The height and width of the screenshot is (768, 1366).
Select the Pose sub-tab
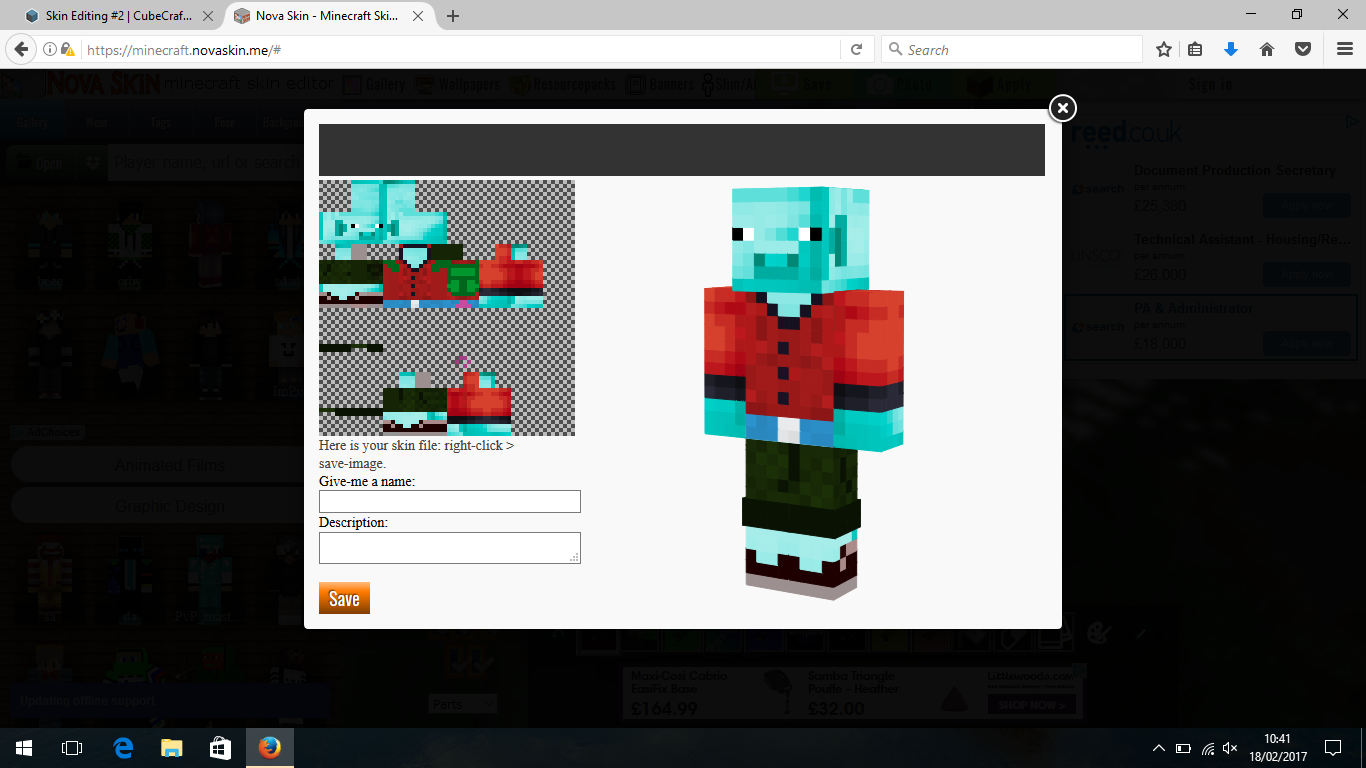[224, 123]
